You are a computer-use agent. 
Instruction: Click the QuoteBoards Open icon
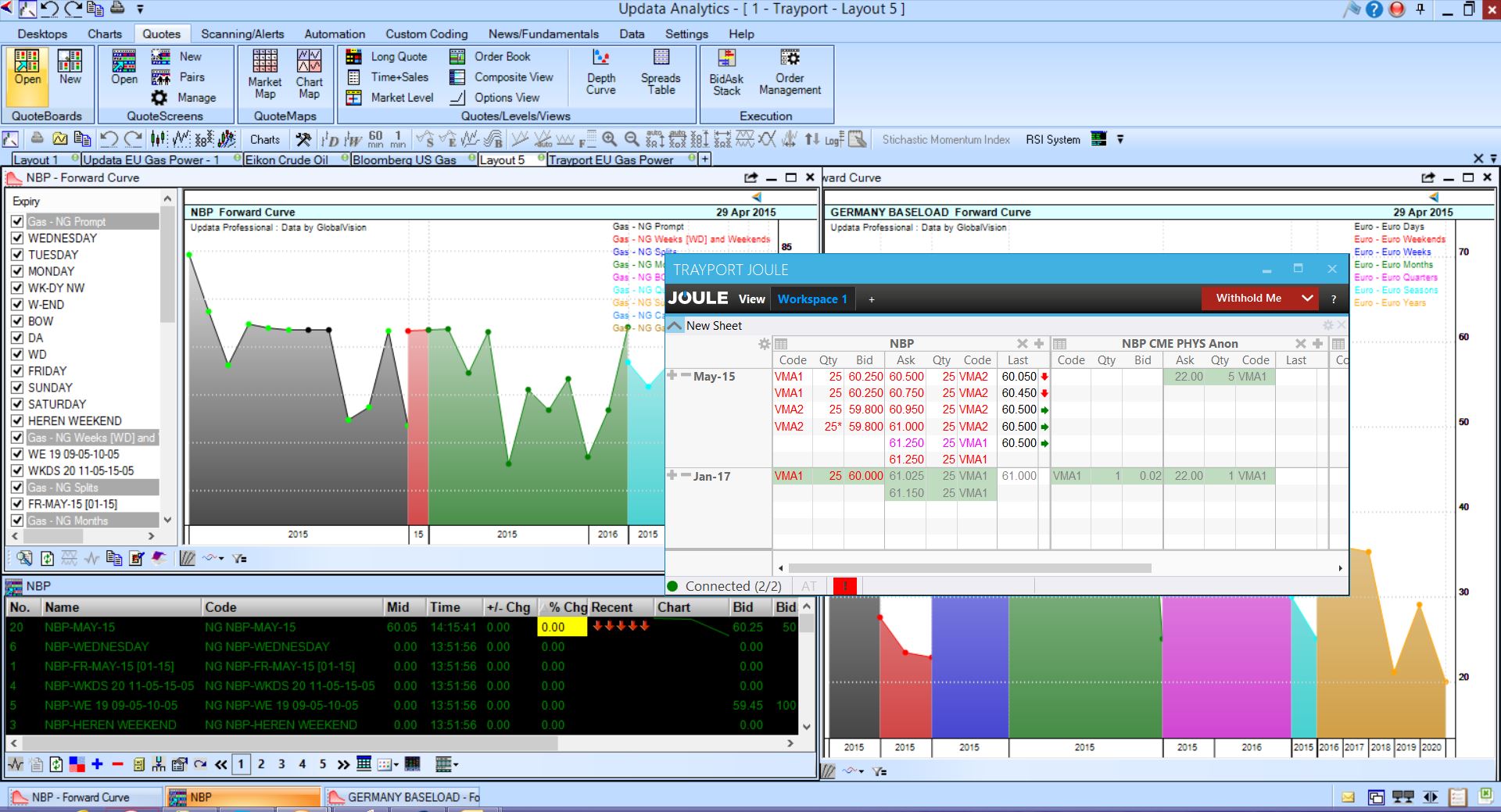tap(27, 76)
